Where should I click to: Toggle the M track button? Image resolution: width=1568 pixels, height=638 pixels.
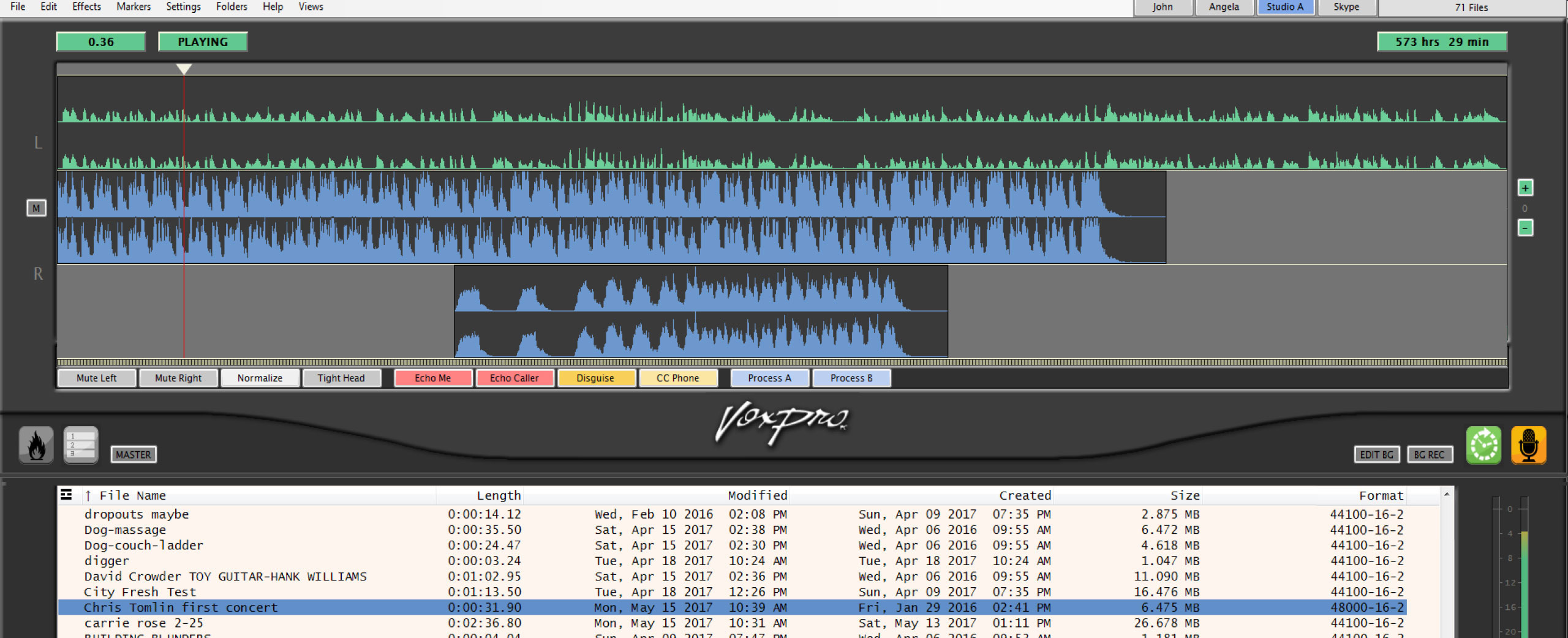click(36, 208)
